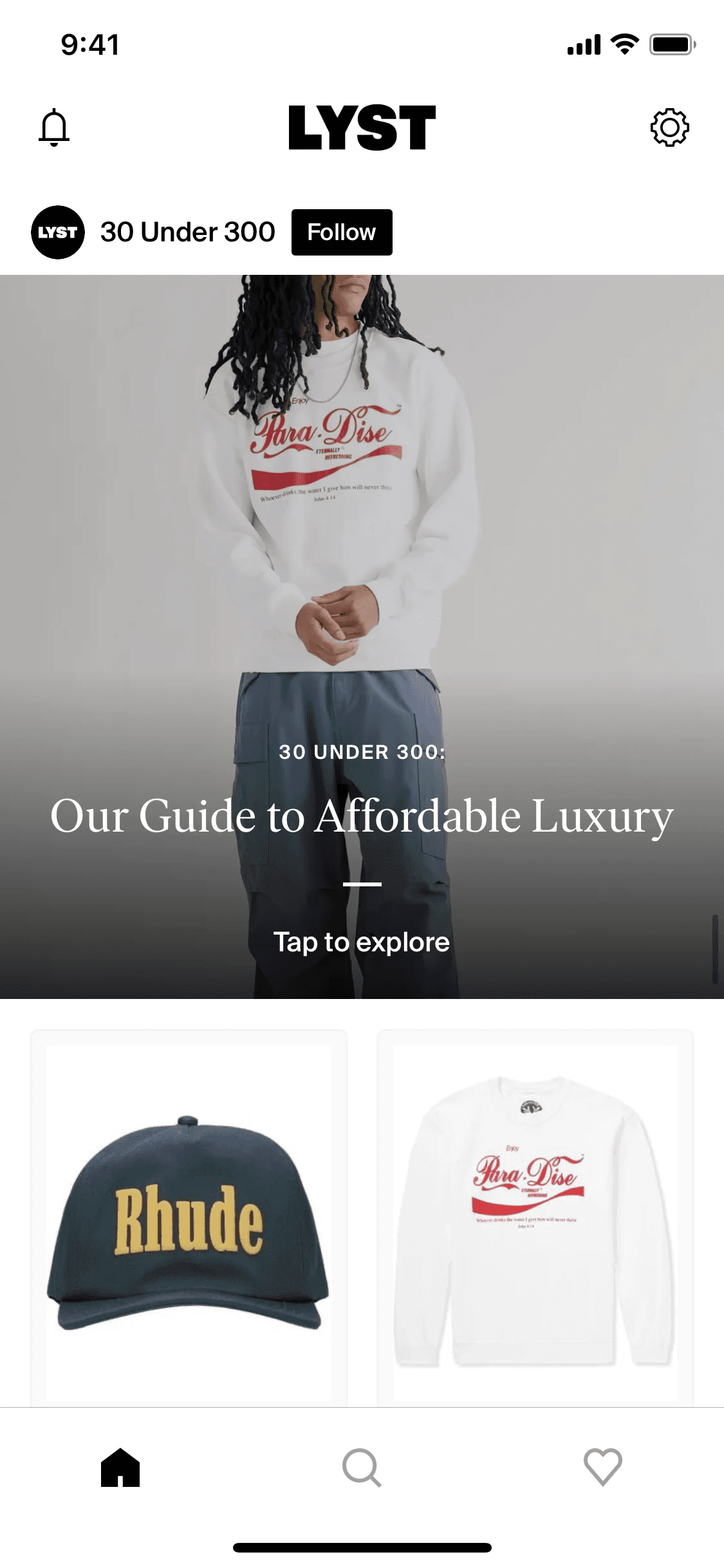Tap the cellular signal bars
724x1568 pixels.
[x=584, y=44]
